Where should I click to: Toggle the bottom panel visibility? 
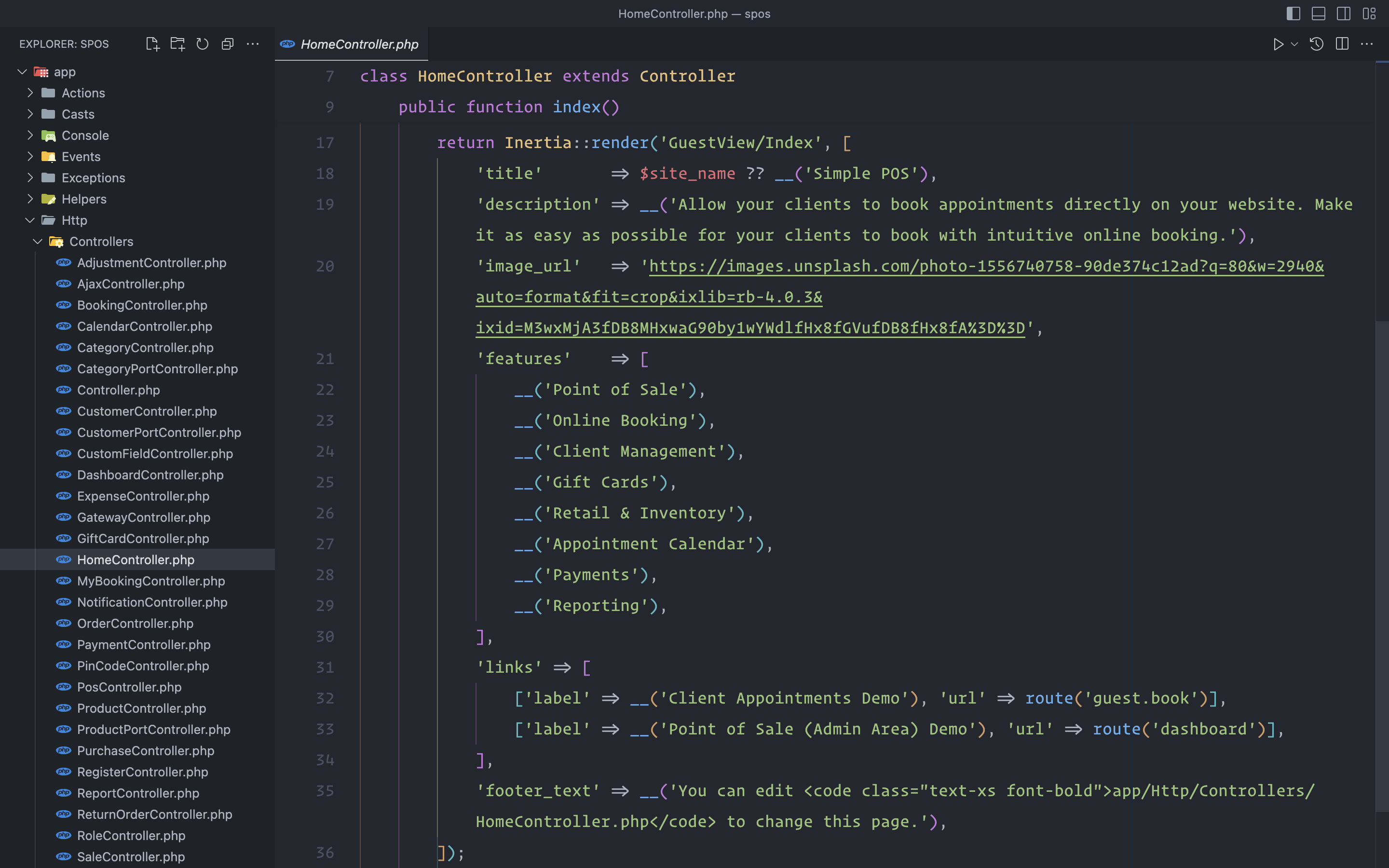point(1319,14)
